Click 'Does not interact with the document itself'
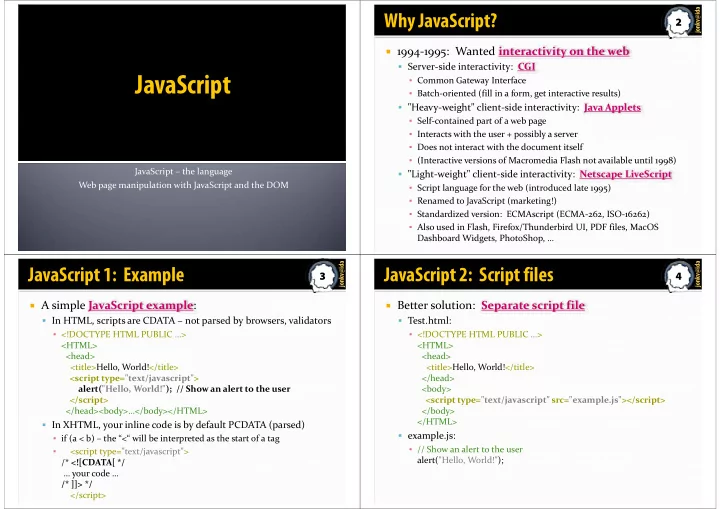The image size is (720, 509). 500,147
